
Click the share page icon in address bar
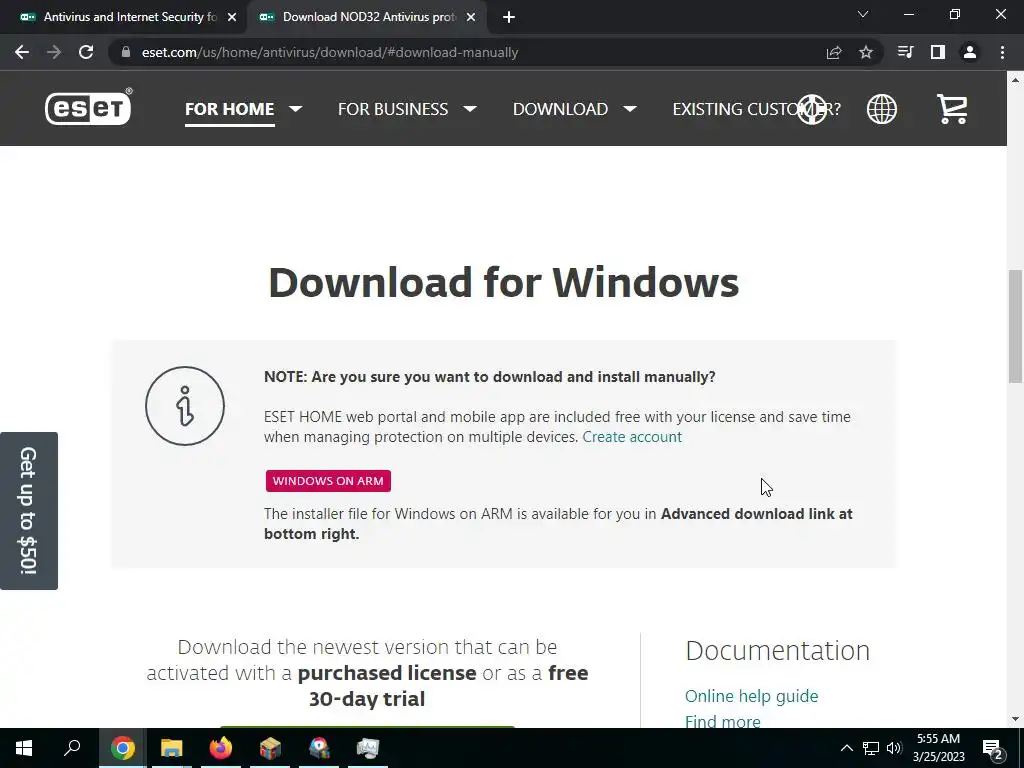tap(834, 52)
